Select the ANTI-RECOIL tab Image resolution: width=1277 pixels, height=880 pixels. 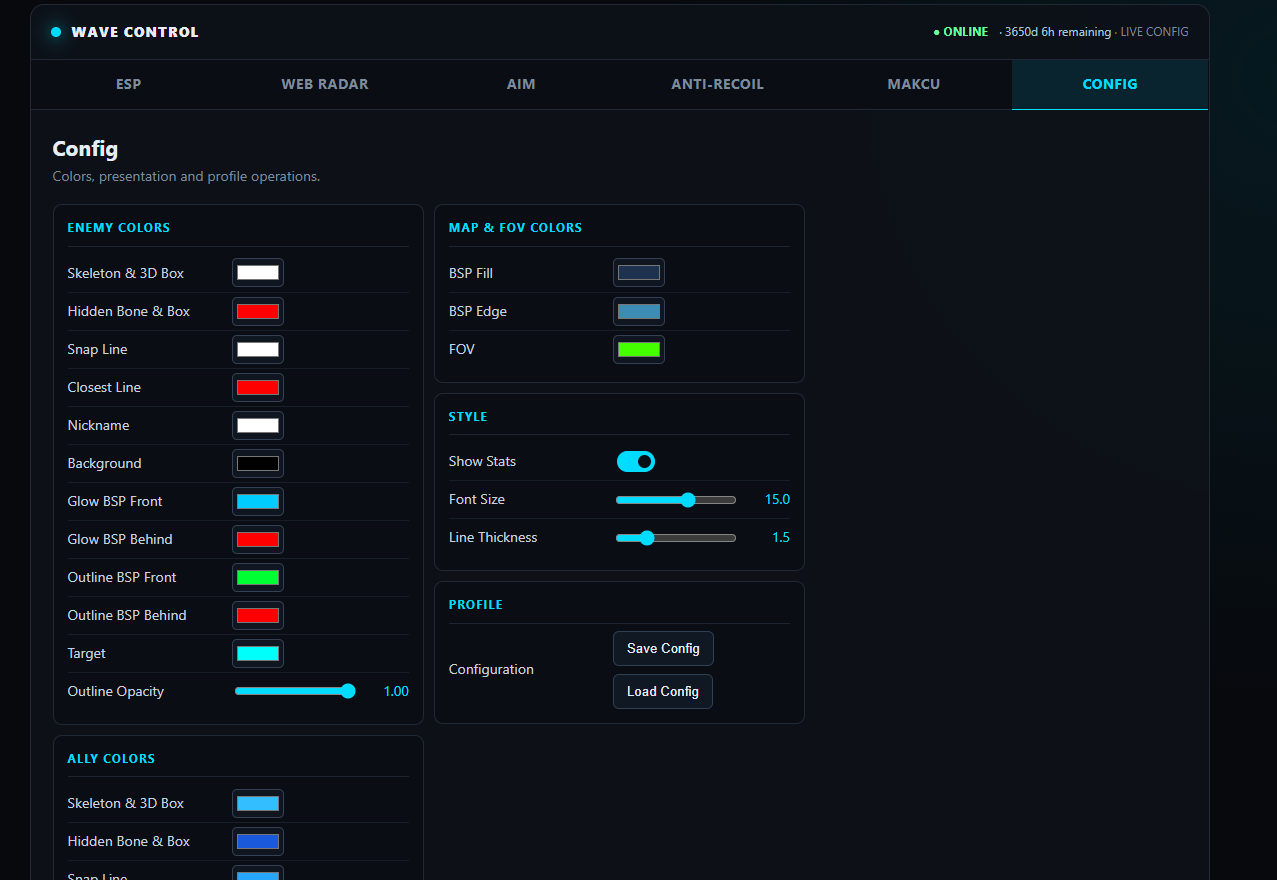tap(717, 84)
